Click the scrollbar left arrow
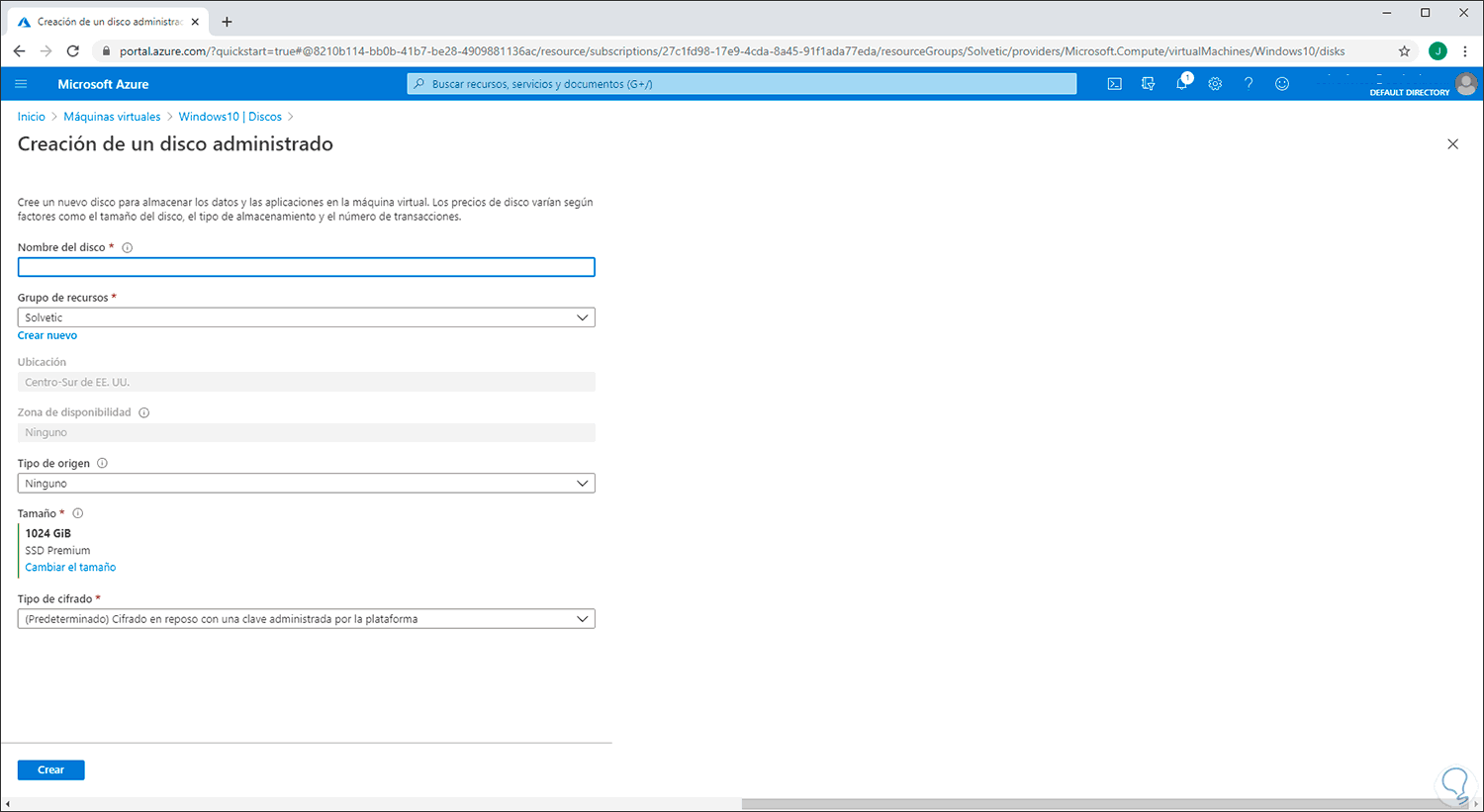 pos(7,804)
